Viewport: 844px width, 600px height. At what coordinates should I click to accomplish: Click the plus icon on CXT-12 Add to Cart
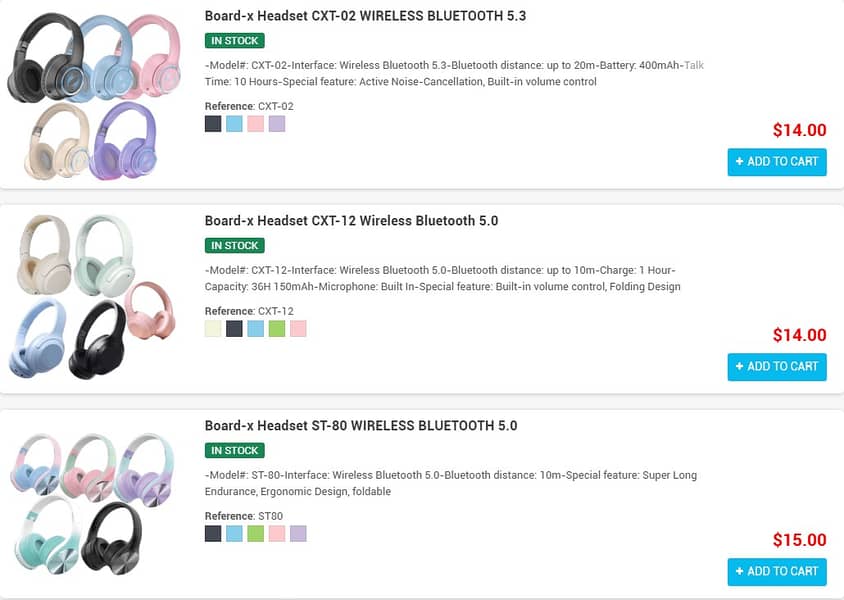738,367
